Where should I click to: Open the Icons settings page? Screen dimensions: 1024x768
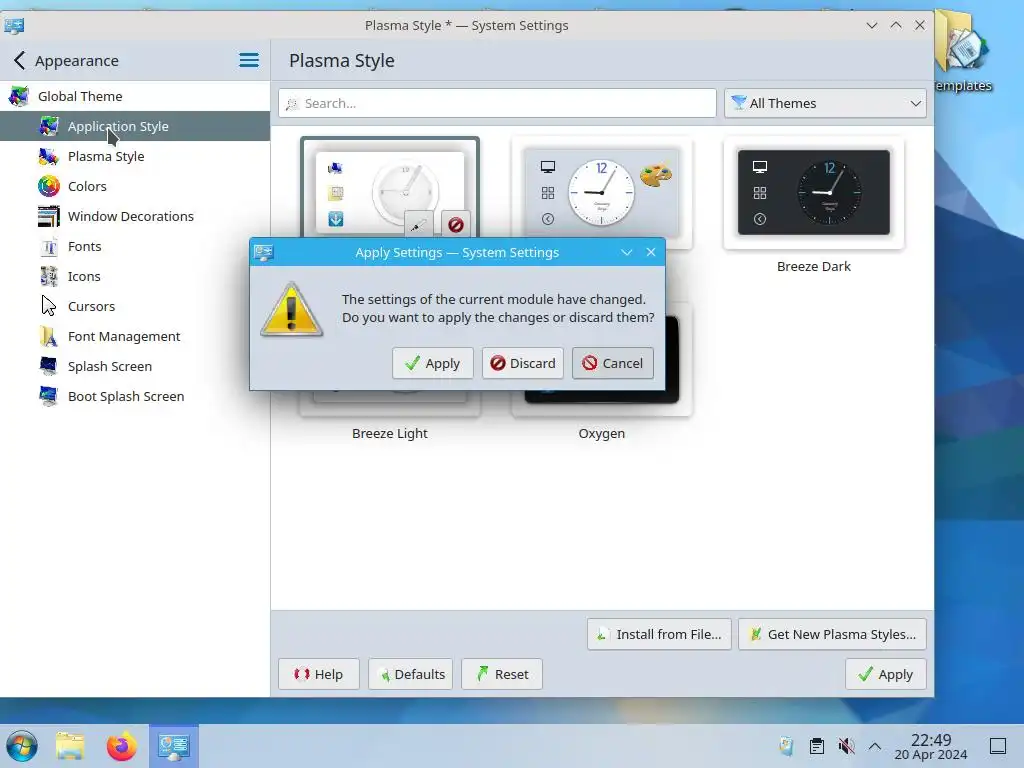point(135,276)
